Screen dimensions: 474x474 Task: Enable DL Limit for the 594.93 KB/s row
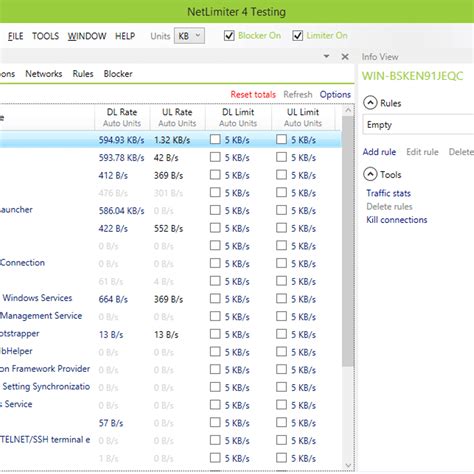pyautogui.click(x=215, y=139)
